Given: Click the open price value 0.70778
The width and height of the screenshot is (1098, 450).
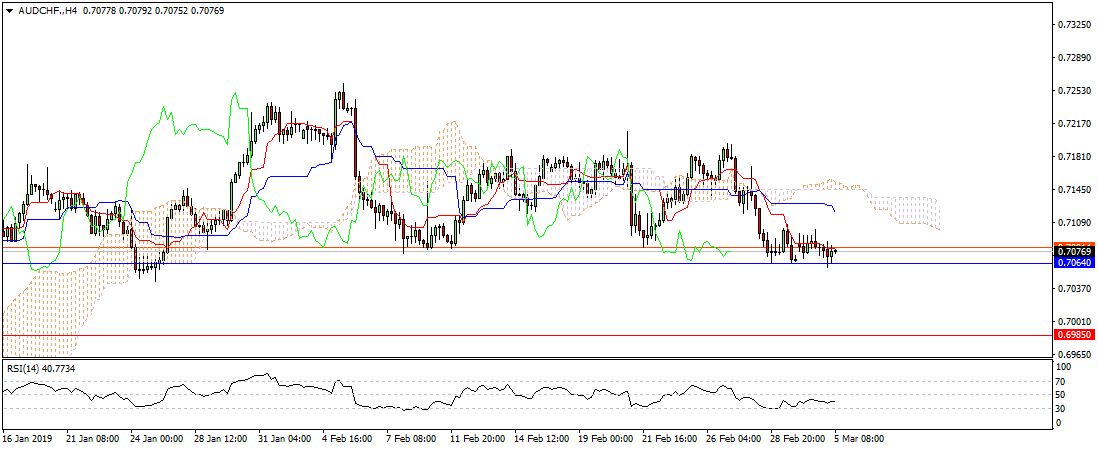Looking at the screenshot, I should (100, 9).
